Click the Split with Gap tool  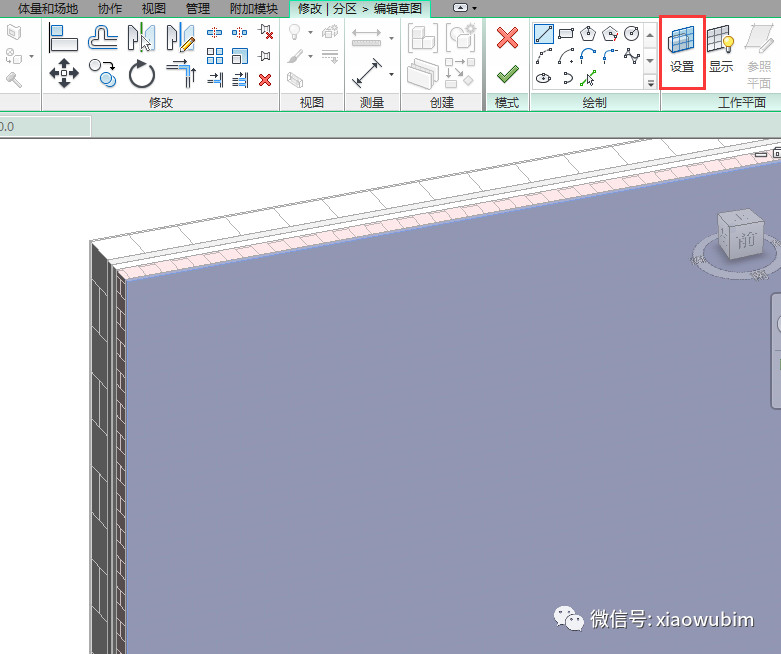240,33
